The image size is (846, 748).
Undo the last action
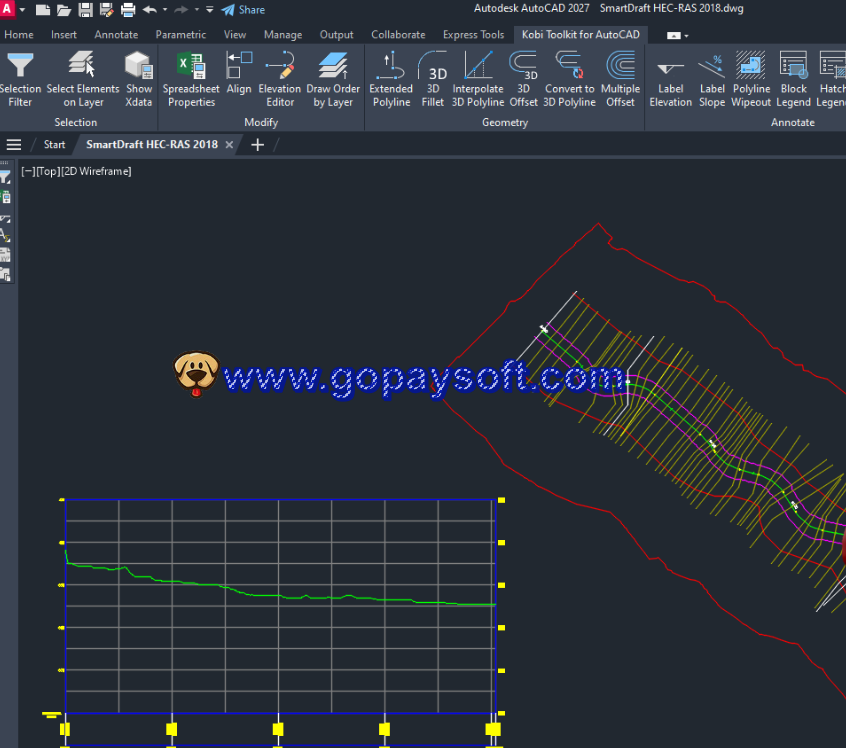150,10
